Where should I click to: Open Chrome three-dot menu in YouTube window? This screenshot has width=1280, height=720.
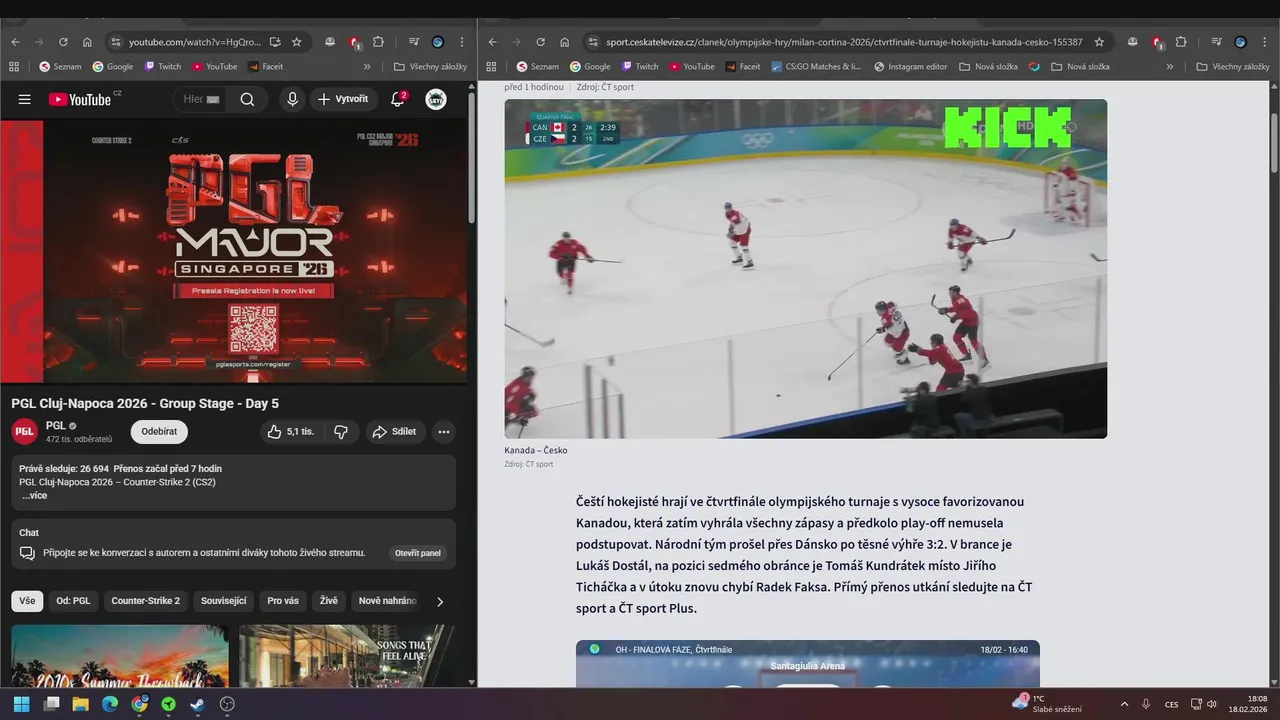462,42
